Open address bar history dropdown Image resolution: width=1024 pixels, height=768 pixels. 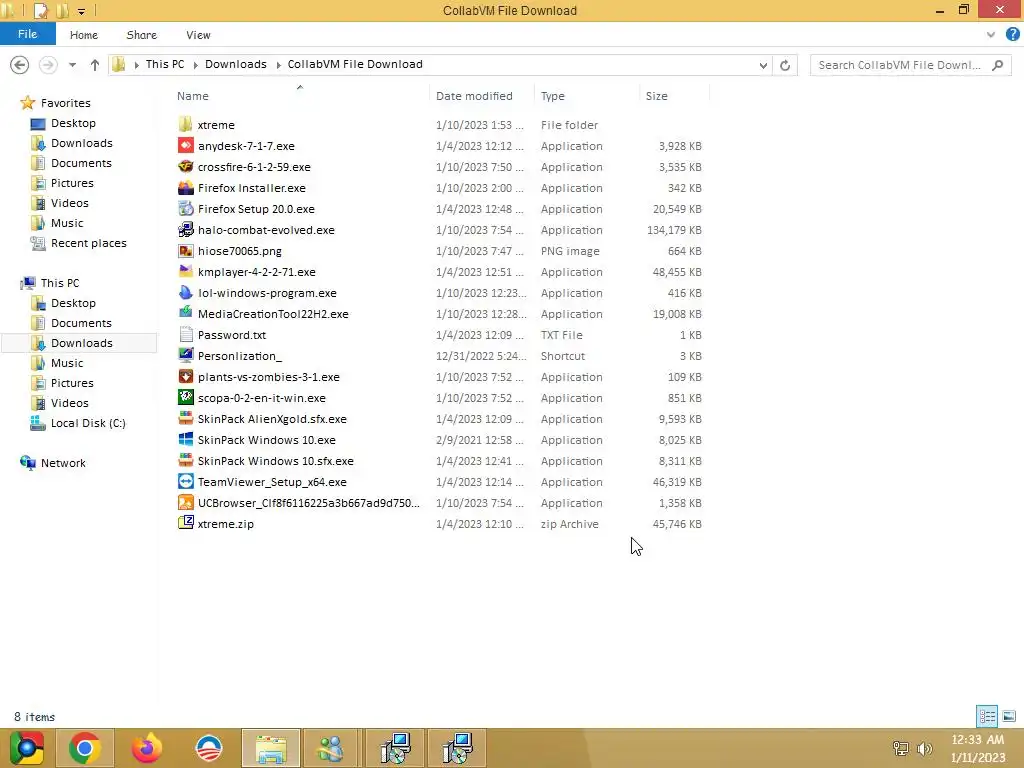coord(763,65)
